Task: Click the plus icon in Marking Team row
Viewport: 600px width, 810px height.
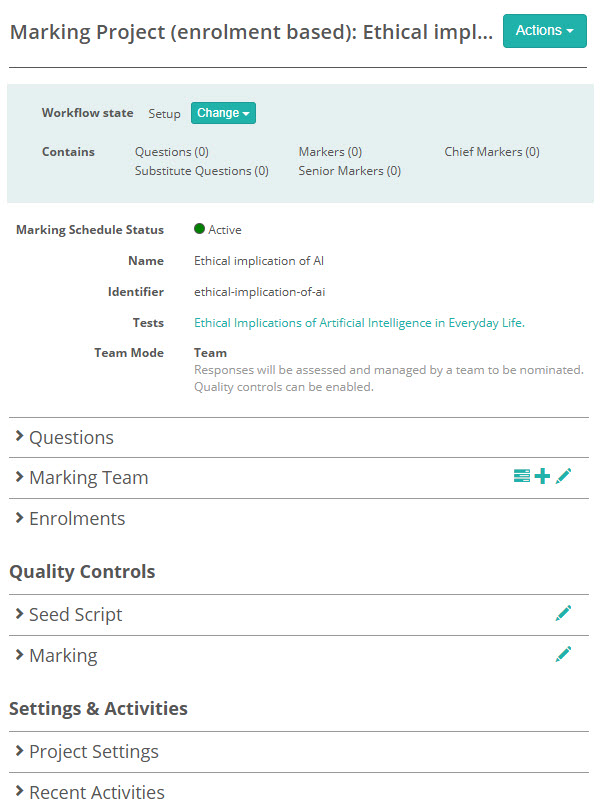Action: pyautogui.click(x=542, y=477)
